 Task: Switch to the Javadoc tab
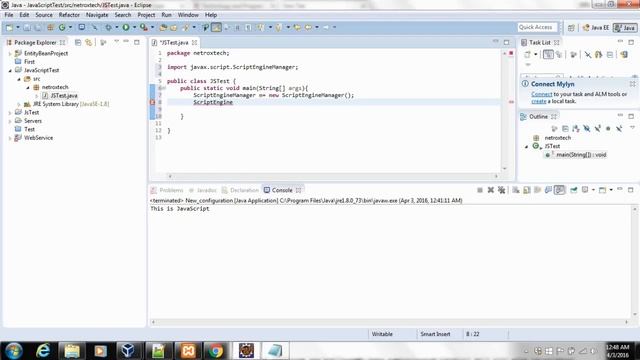coord(202,190)
